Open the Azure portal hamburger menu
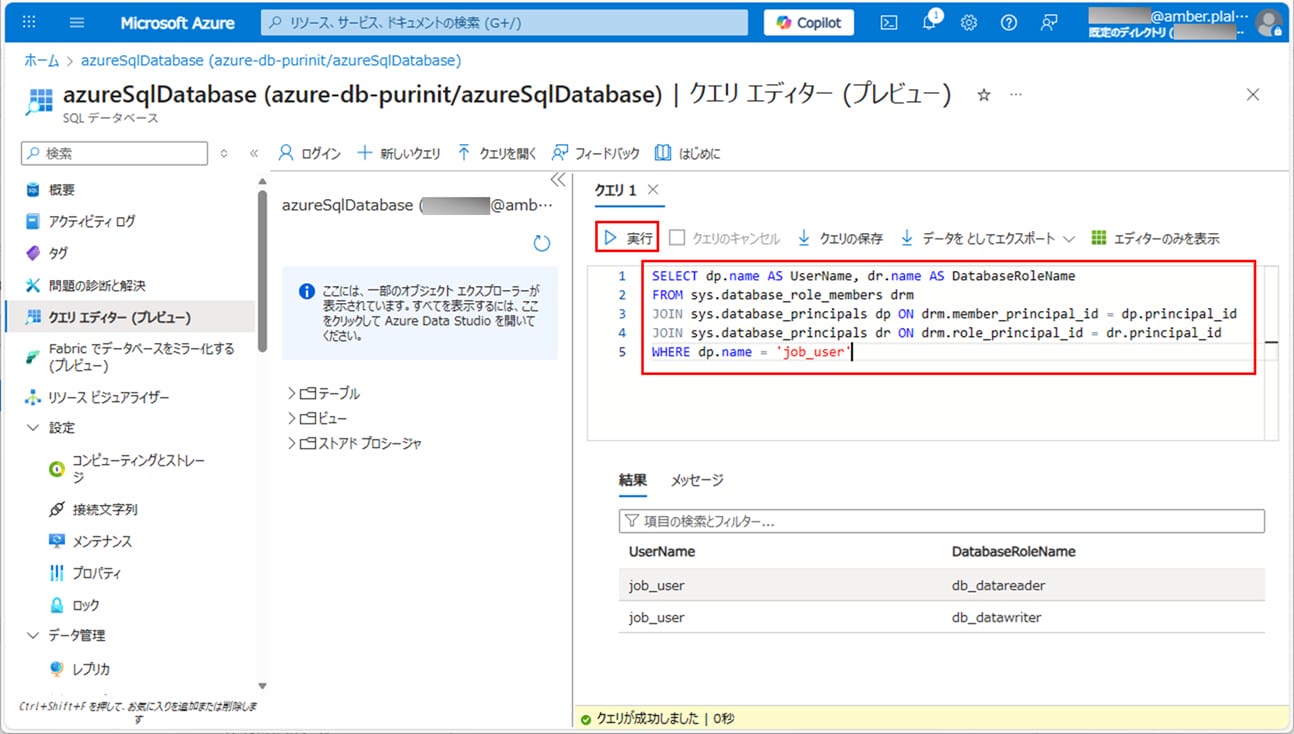This screenshot has height=734, width=1294. [x=78, y=23]
